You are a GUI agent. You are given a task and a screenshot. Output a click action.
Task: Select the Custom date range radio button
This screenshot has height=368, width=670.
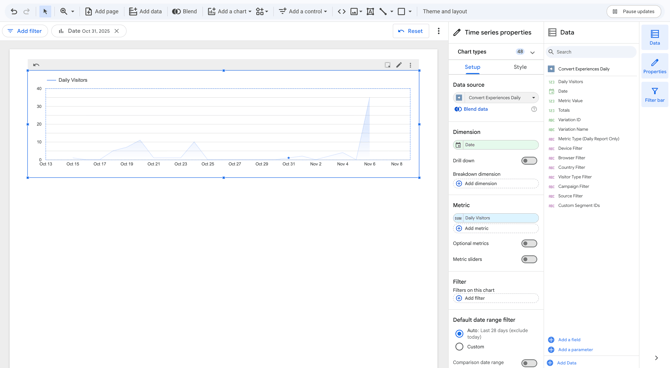[x=459, y=347]
